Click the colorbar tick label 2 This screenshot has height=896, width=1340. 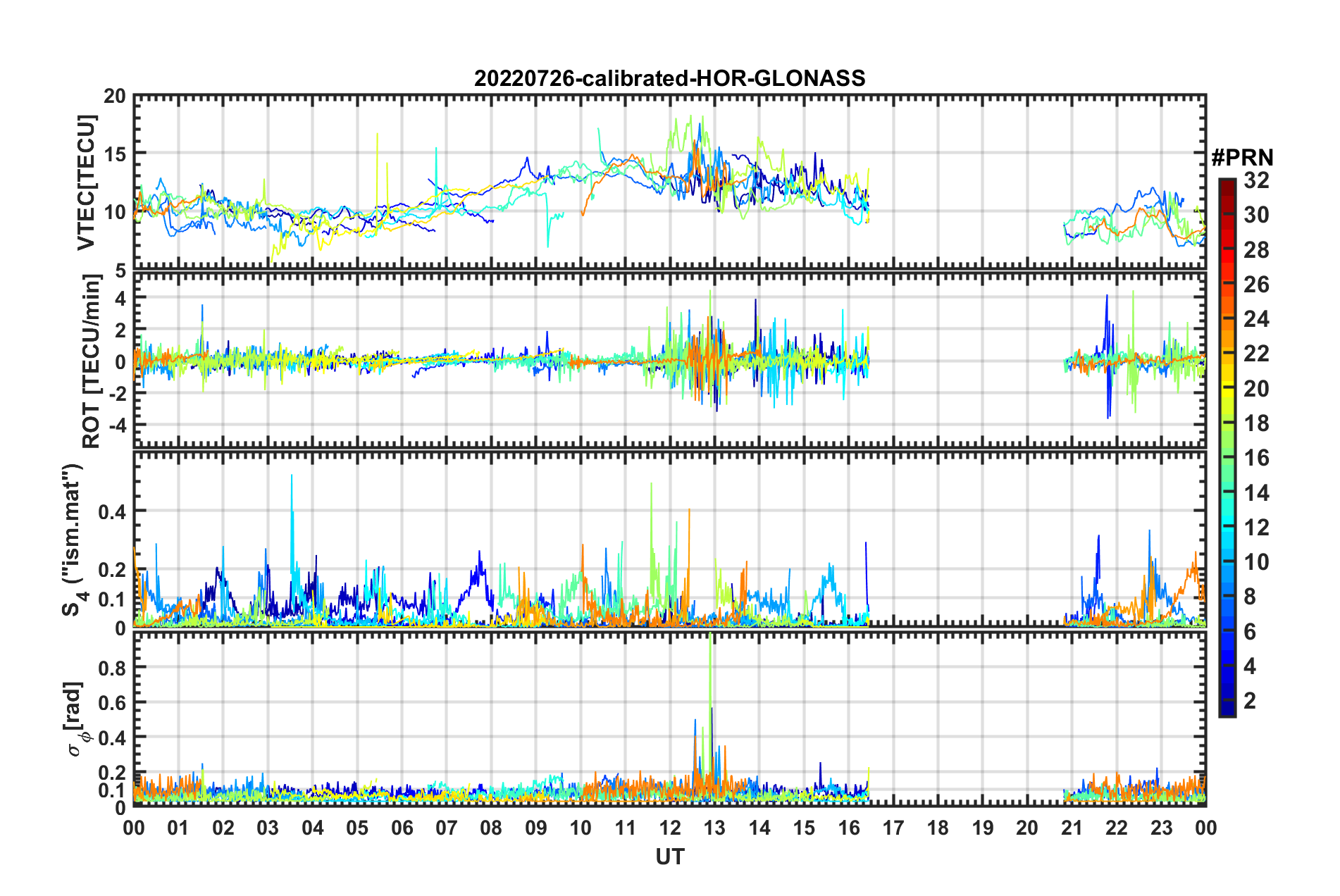point(1251,700)
